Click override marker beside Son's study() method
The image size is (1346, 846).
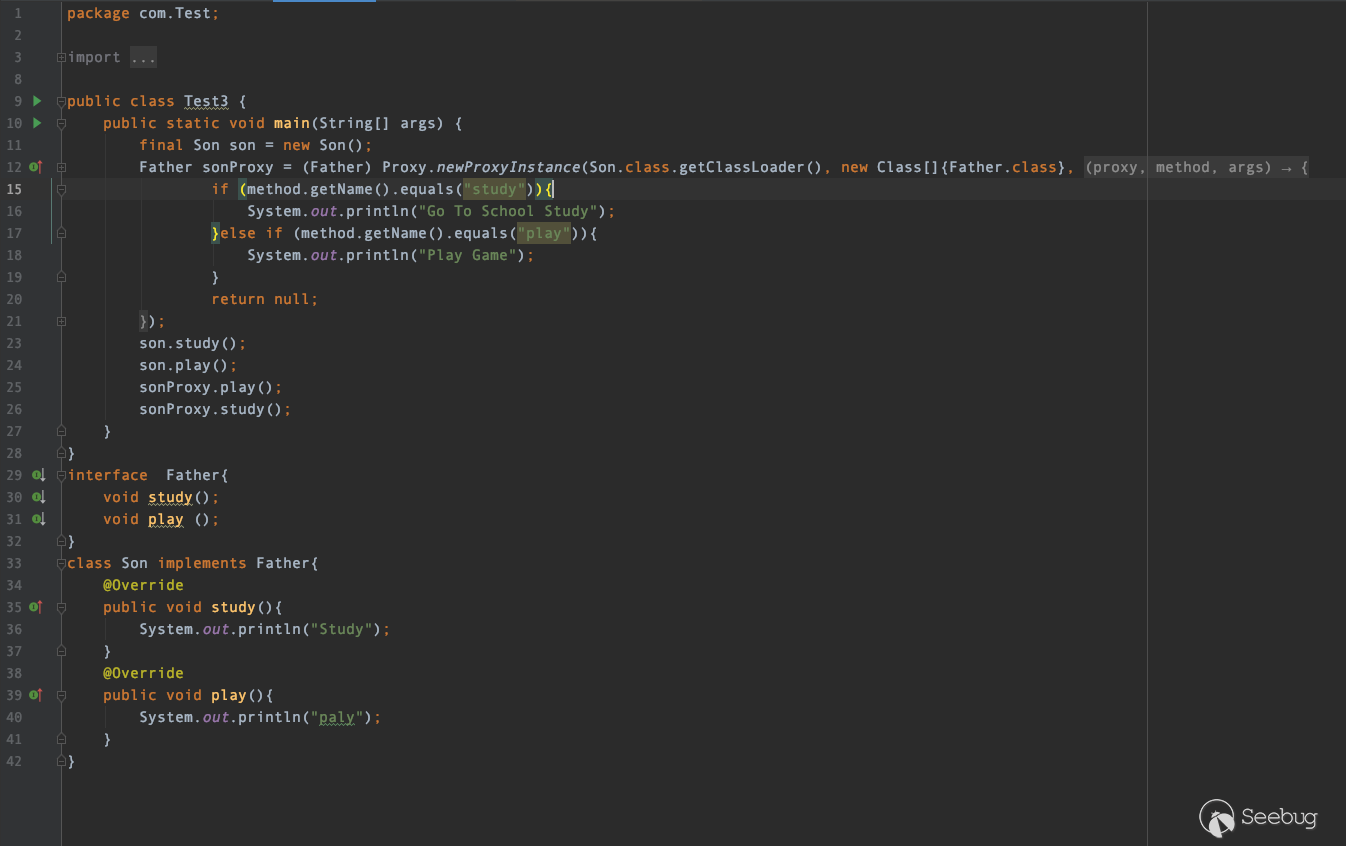tap(36, 607)
